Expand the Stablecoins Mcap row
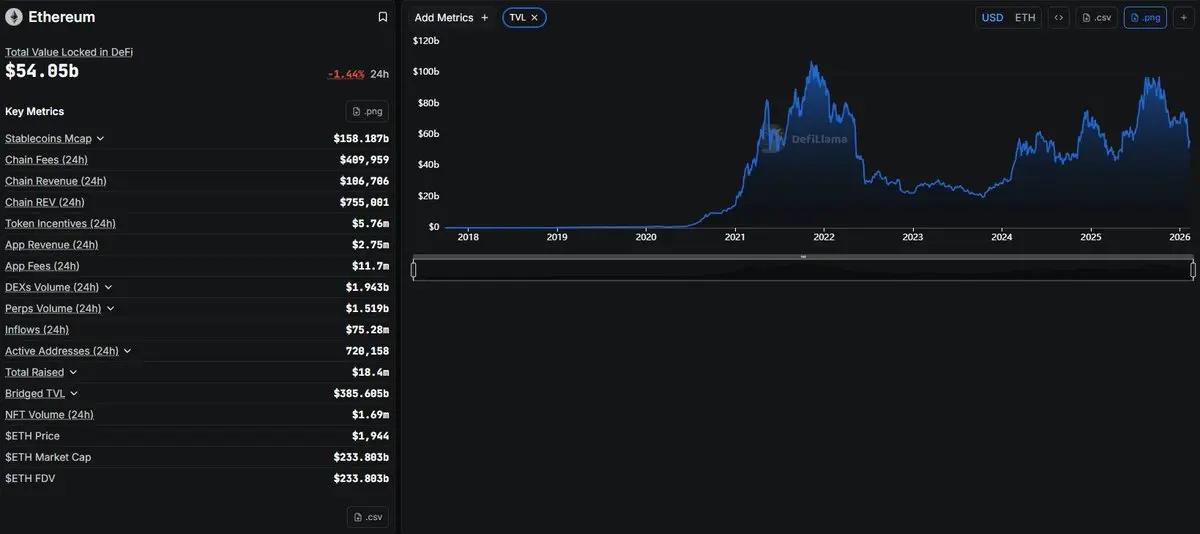 (100, 139)
